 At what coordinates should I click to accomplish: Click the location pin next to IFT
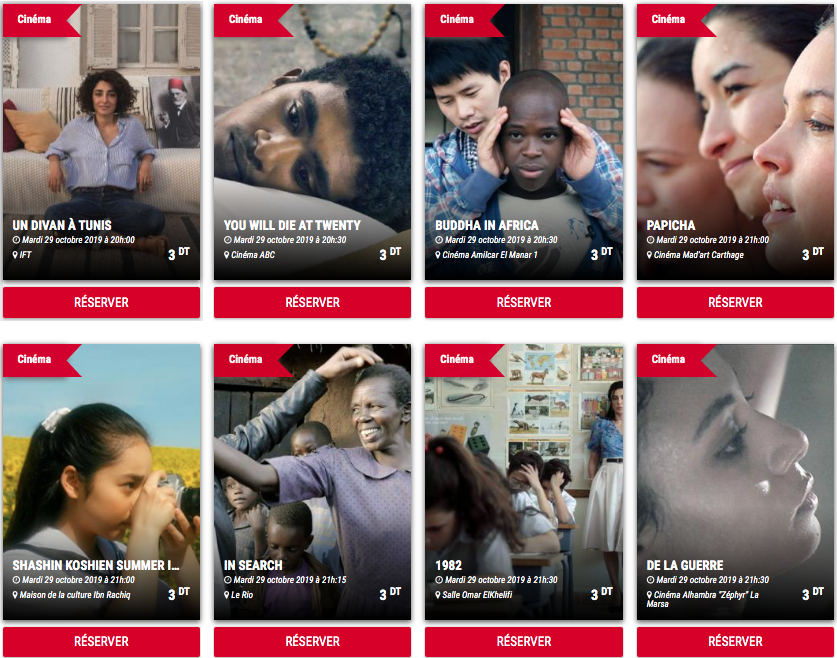tap(15, 255)
